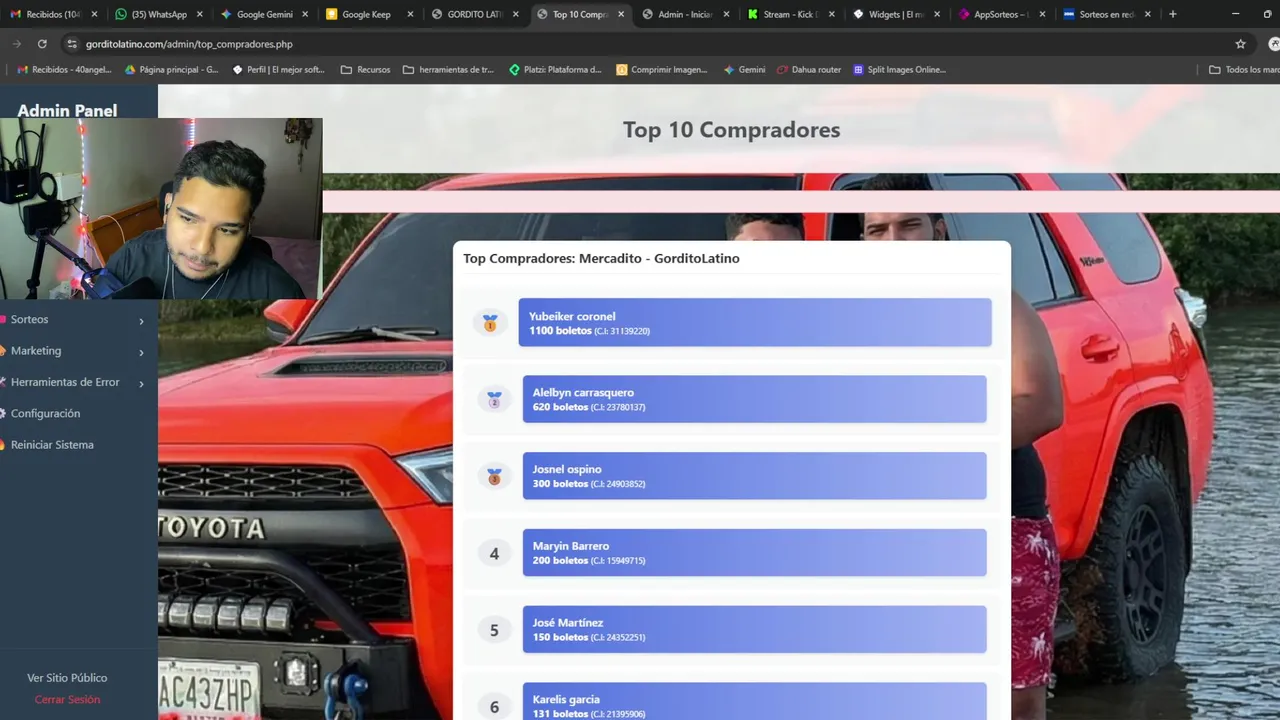Click the Sorteos chevron arrow
Screen dimensions: 1280x720
[141, 321]
